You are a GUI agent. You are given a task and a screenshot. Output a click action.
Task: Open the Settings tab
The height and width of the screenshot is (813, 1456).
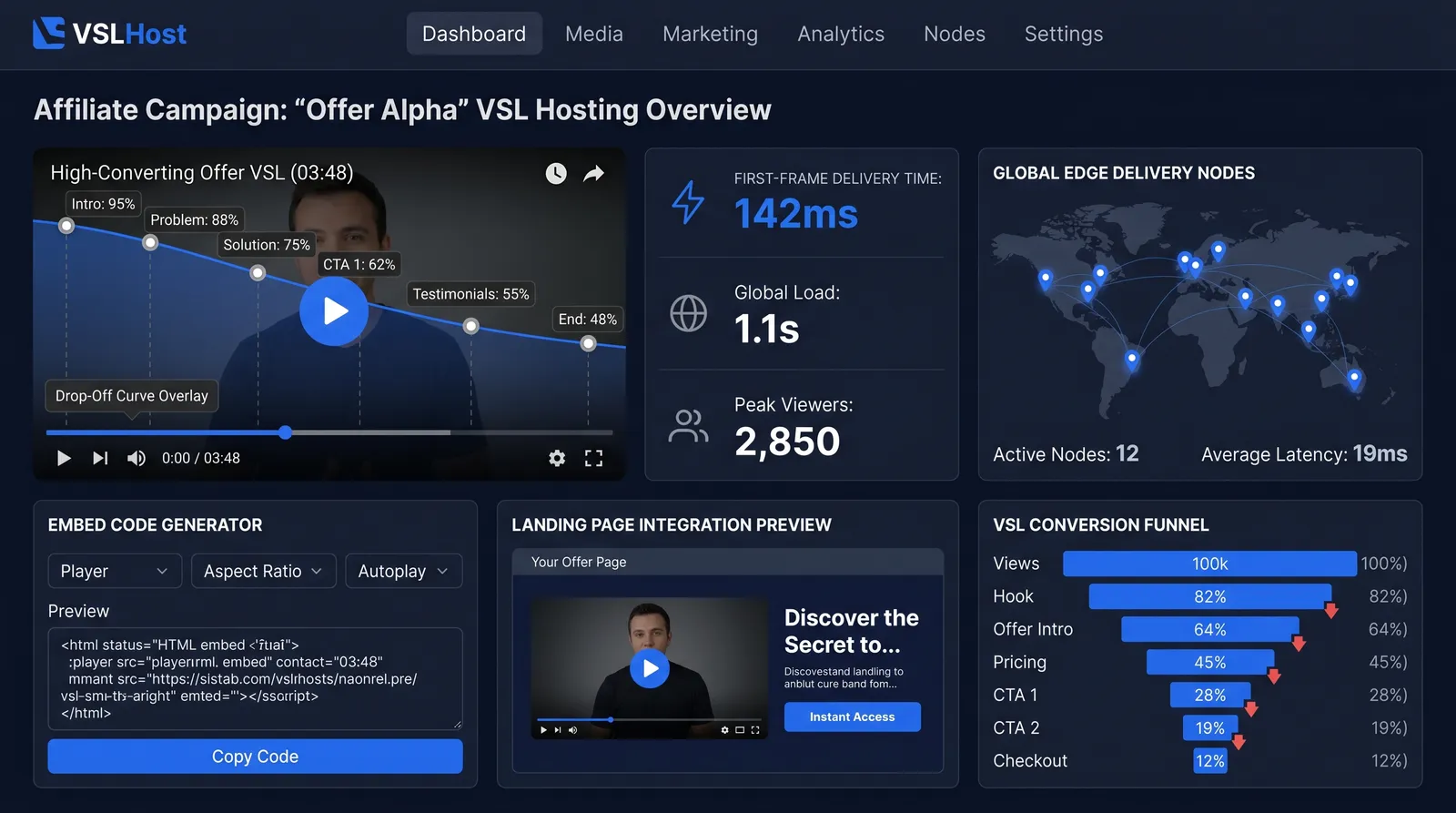1064,34
